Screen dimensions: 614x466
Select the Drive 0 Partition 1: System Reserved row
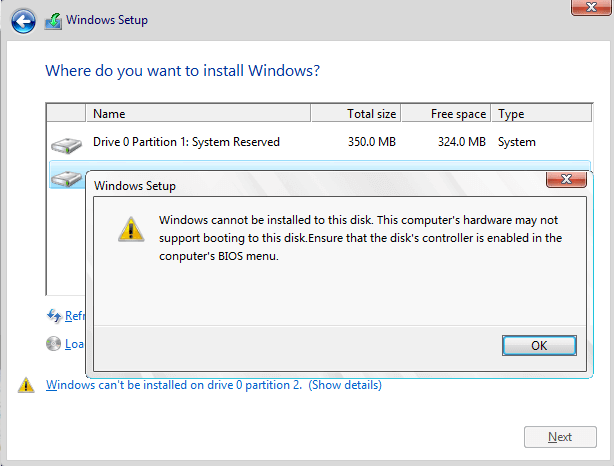[x=186, y=142]
